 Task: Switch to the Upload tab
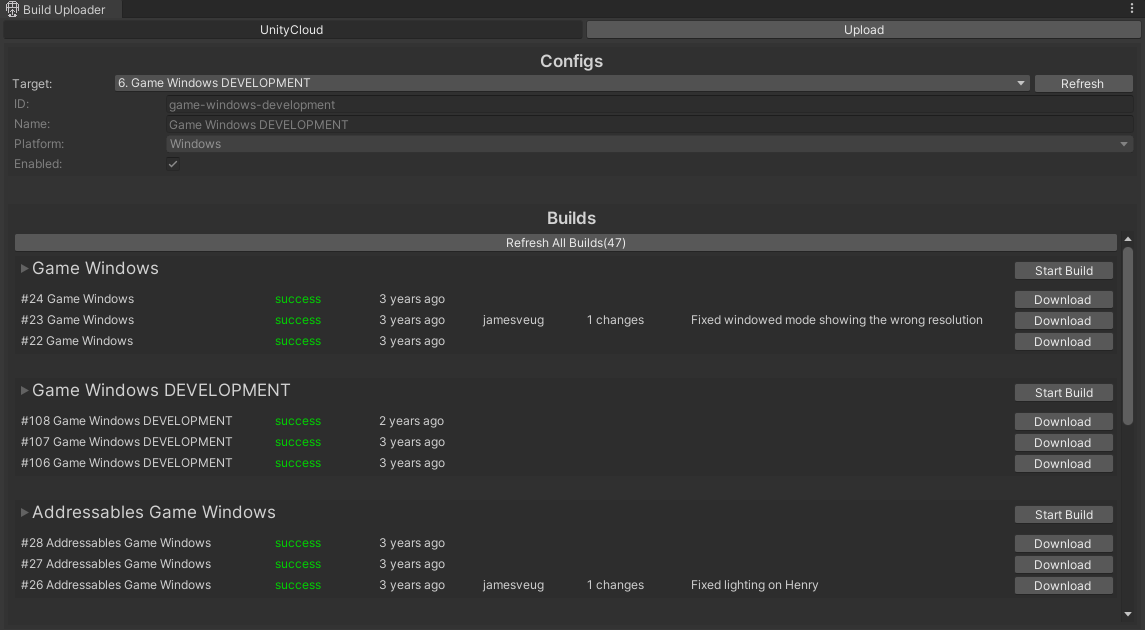click(x=863, y=29)
